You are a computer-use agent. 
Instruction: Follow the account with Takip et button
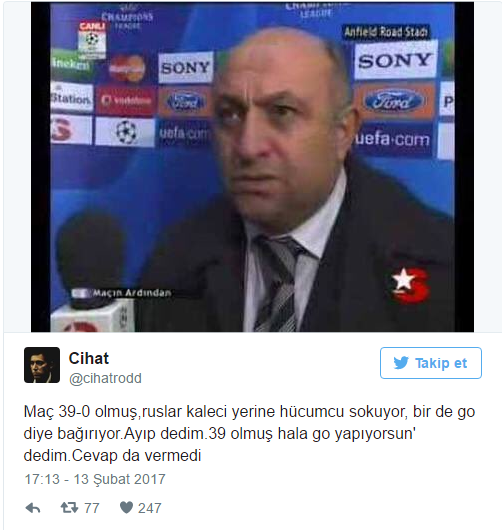[x=431, y=363]
